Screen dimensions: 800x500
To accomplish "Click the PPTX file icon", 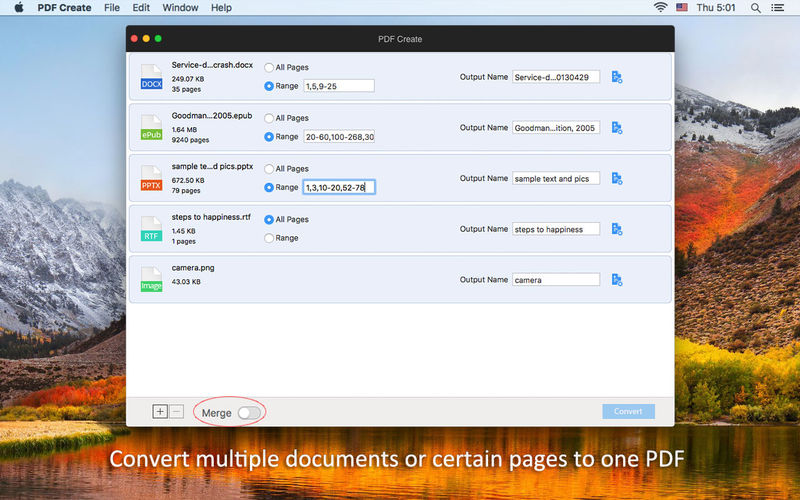I will pyautogui.click(x=152, y=178).
